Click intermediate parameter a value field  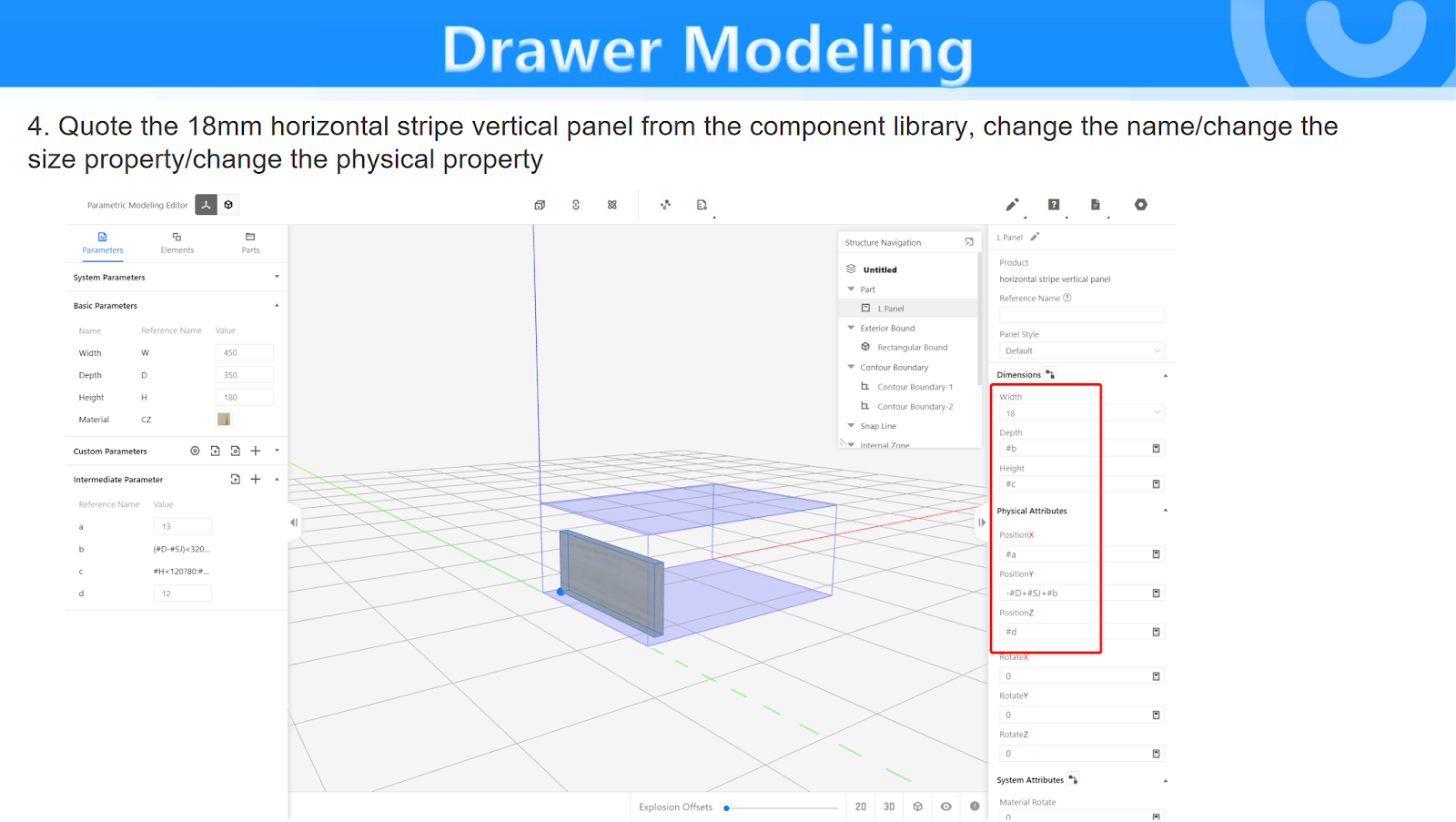[183, 526]
